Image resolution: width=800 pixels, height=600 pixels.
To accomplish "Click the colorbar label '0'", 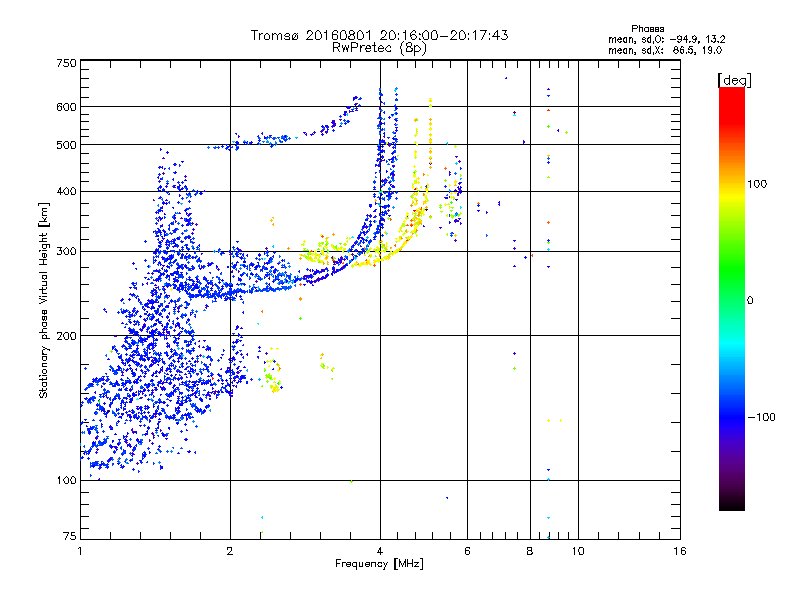I will pos(750,301).
